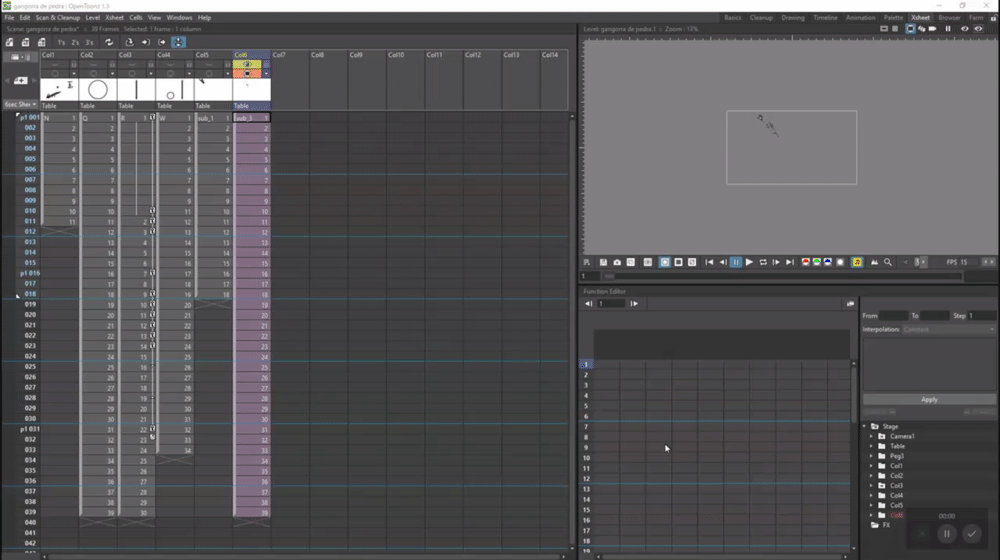The image size is (1000, 560).
Task: Switch to the Browser room tab
Action: 949,18
